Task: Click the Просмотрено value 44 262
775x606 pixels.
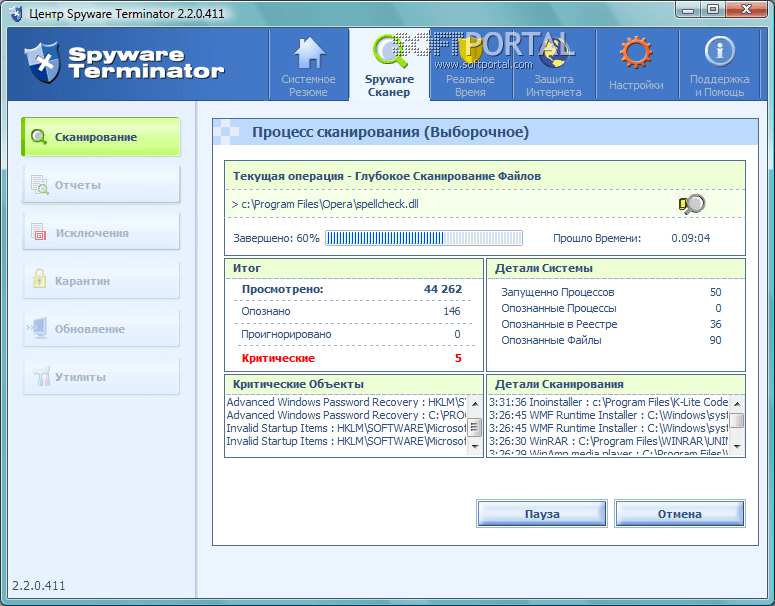Action: (443, 289)
